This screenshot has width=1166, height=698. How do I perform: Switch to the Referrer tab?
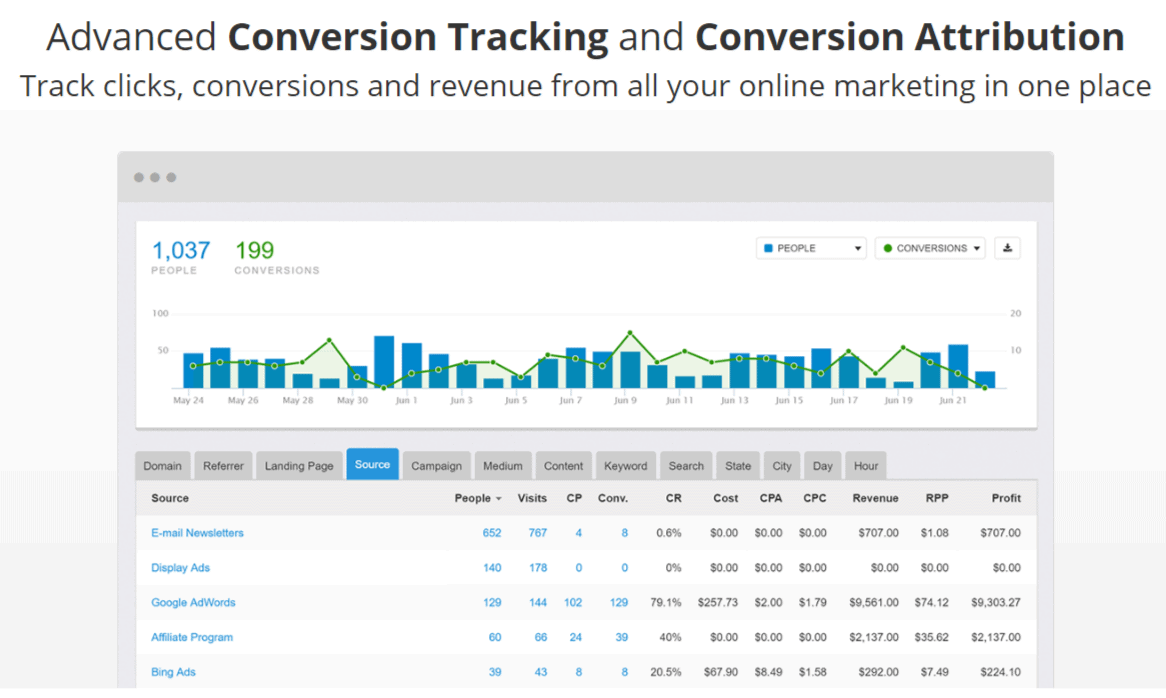tap(223, 466)
